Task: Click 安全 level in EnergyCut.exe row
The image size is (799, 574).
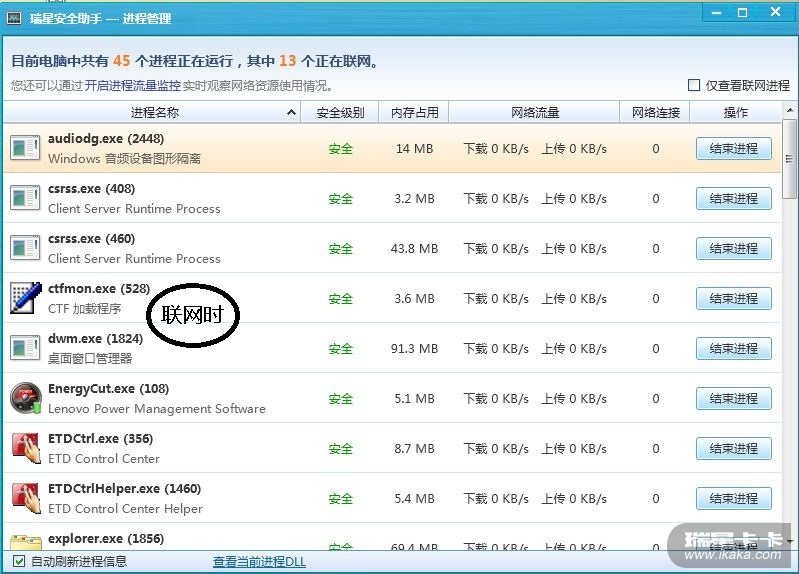Action: click(340, 399)
